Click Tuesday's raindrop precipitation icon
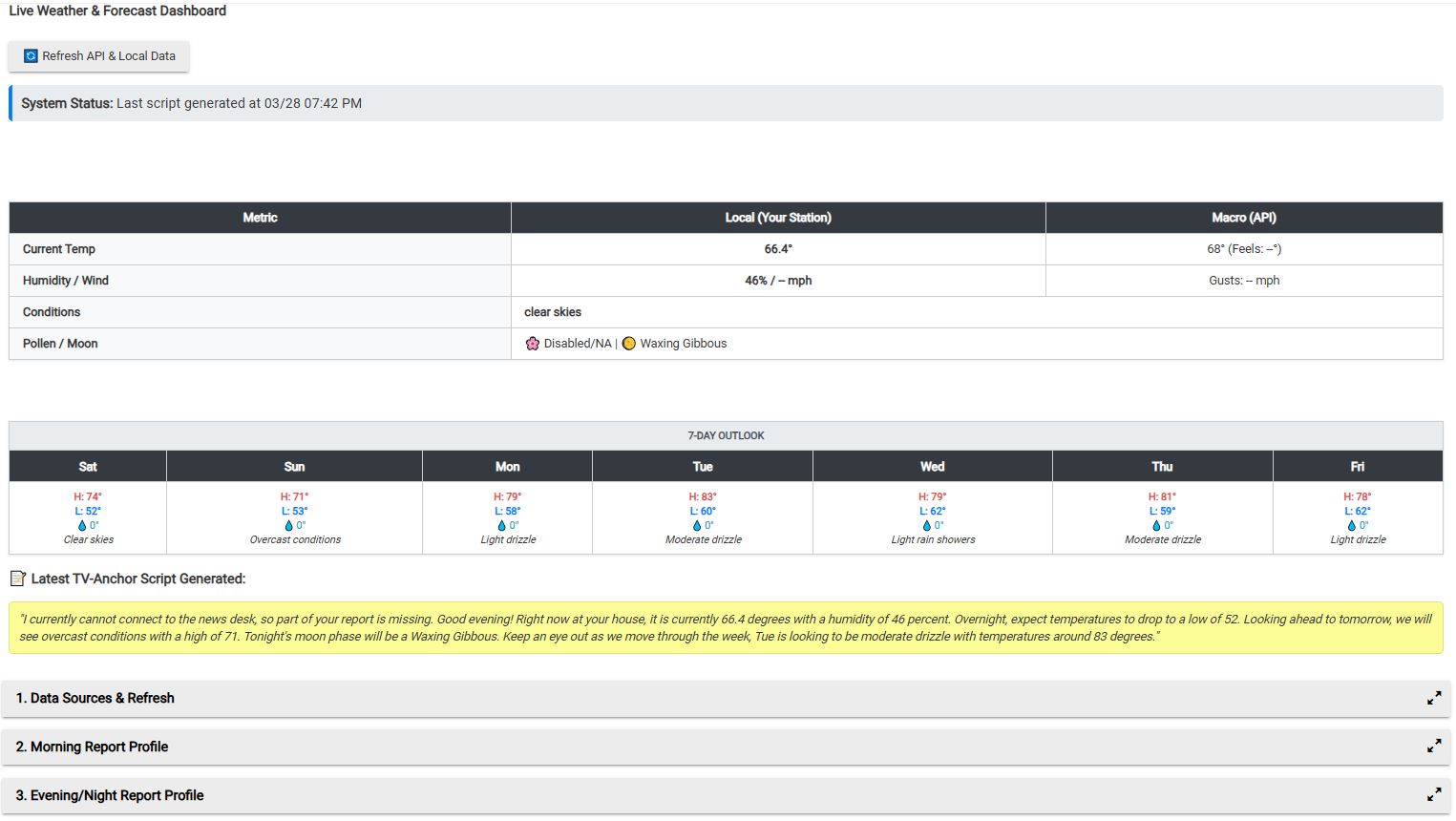The image size is (1456, 821). [697, 526]
